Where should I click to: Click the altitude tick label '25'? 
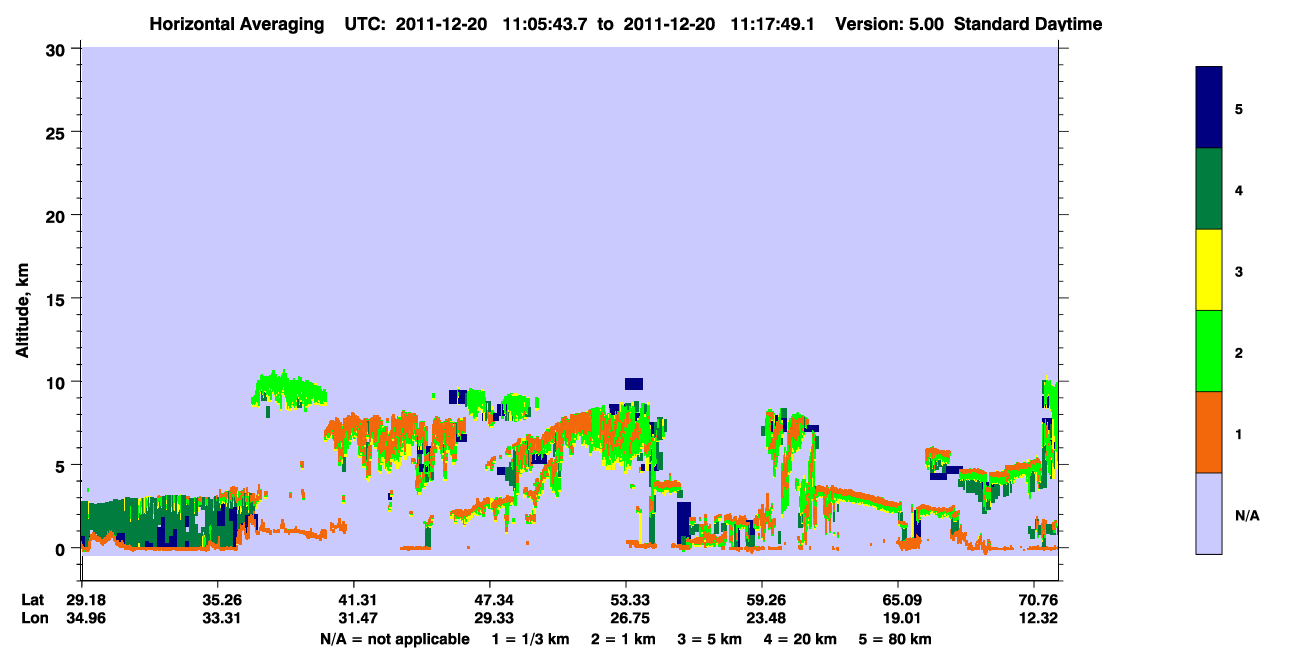(x=58, y=132)
